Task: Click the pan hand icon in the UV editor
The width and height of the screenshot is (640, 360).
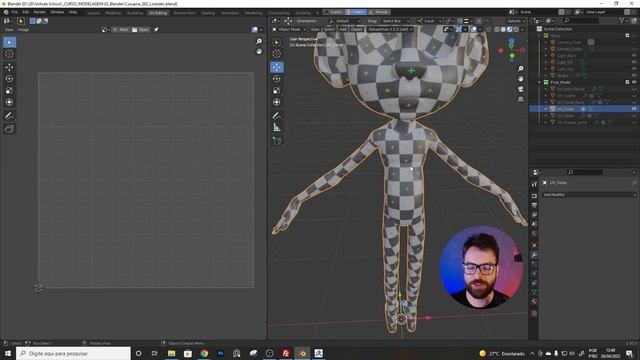Action: (x=259, y=51)
